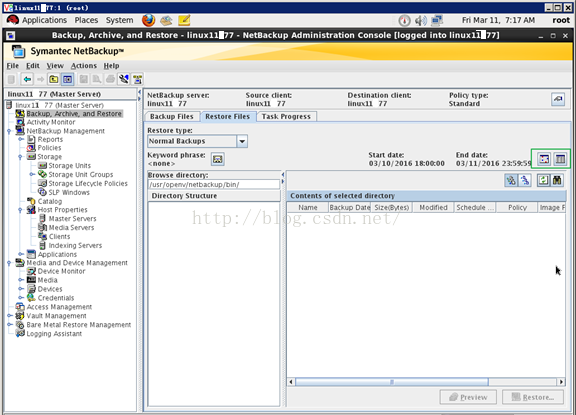Collapse Media and Device Management node
Screen dimensions: 576x415
point(9,263)
